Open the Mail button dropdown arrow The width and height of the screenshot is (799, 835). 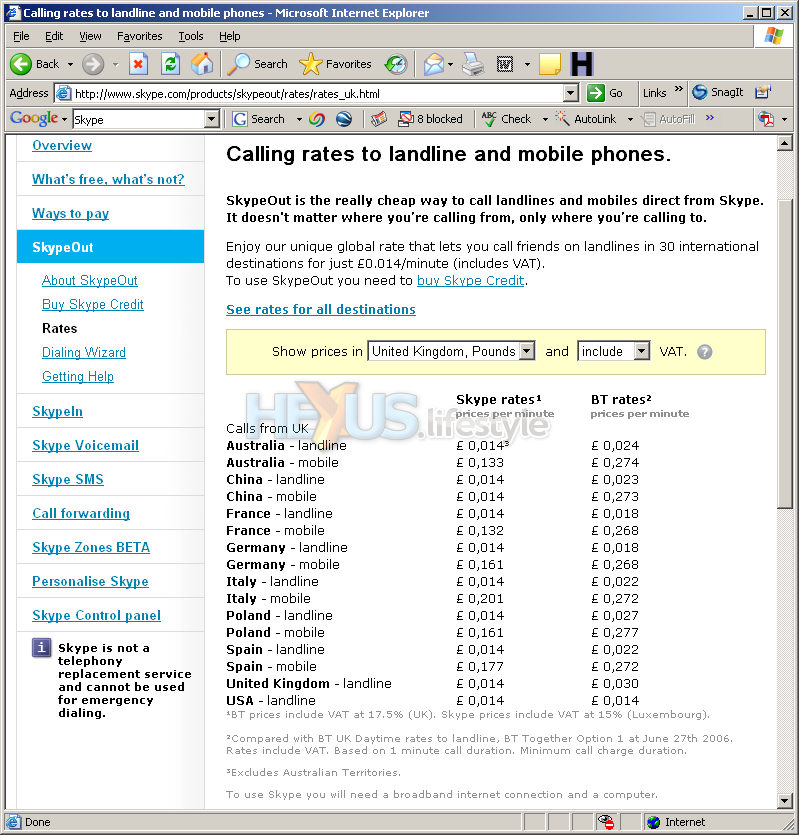[x=450, y=64]
